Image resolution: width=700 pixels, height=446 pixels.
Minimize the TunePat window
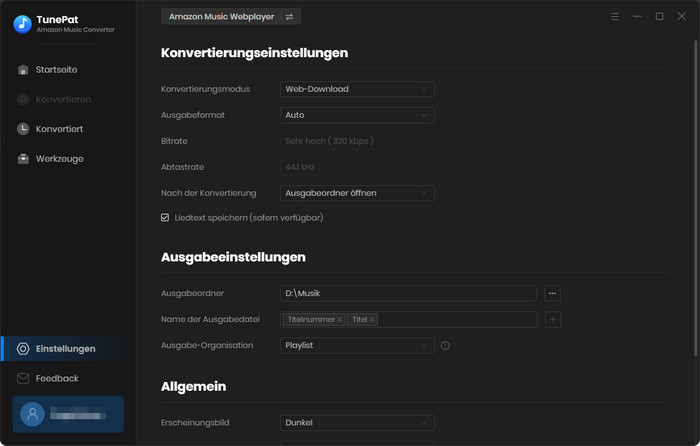(637, 17)
